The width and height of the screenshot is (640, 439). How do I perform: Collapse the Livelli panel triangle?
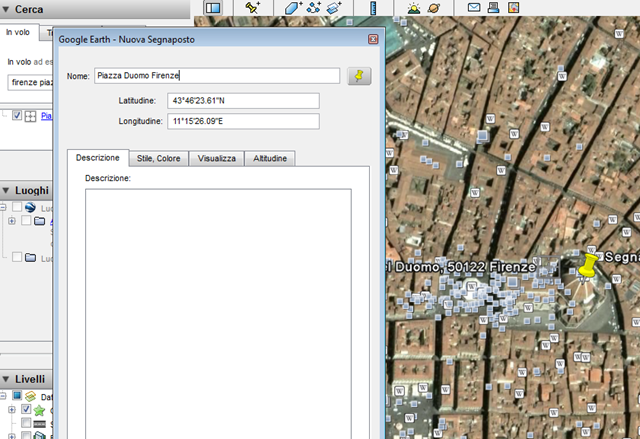point(6,379)
